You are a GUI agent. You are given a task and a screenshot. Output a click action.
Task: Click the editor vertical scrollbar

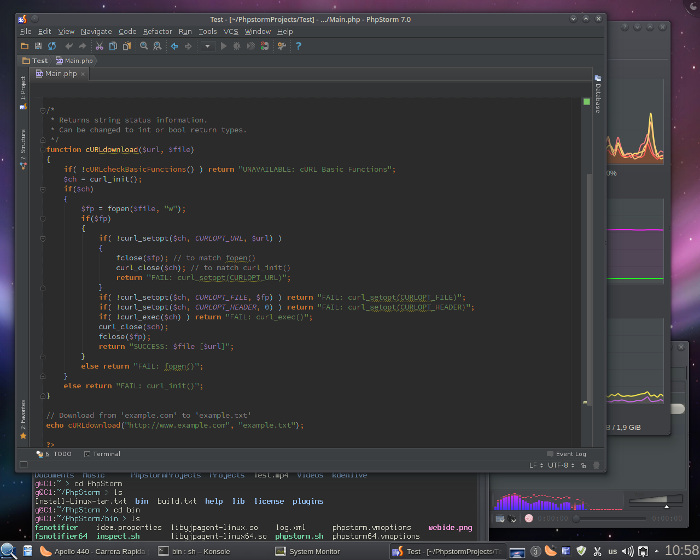[589, 289]
